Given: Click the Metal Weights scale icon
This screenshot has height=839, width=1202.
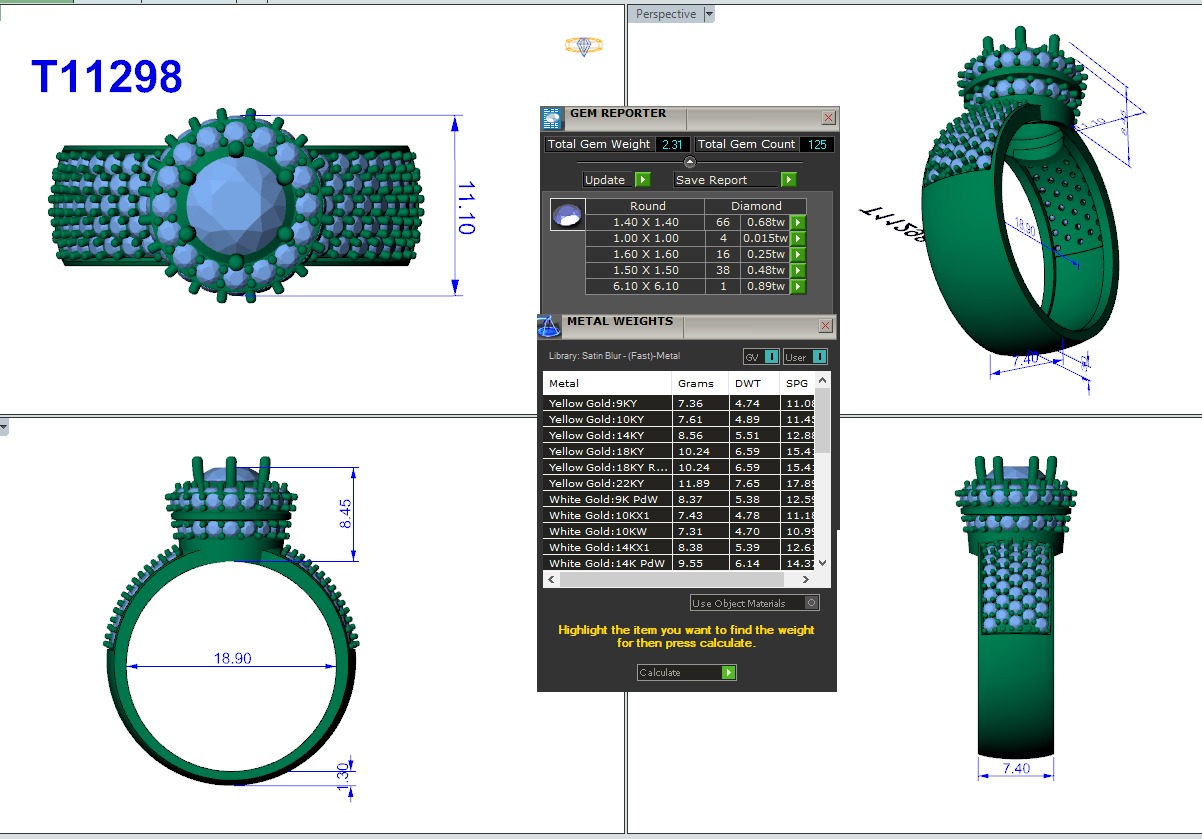Looking at the screenshot, I should pyautogui.click(x=548, y=326).
